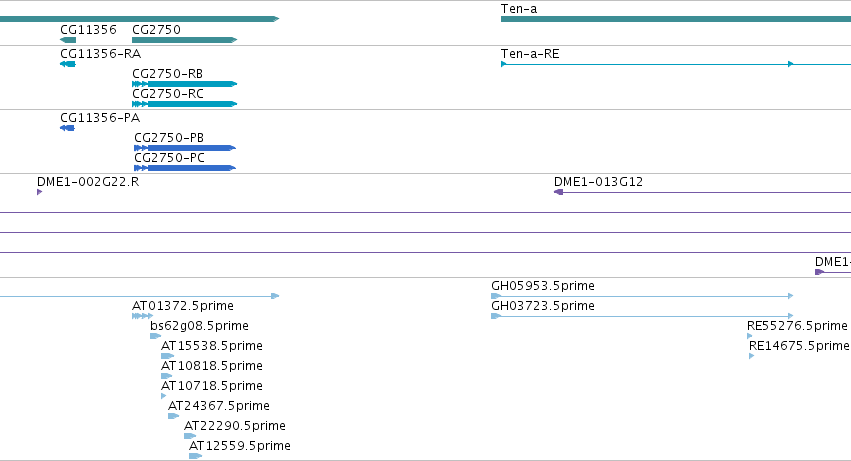Viewport: 851px width, 461px height.
Task: Select the AT15538.5prime EST glyph
Action: click(167, 356)
